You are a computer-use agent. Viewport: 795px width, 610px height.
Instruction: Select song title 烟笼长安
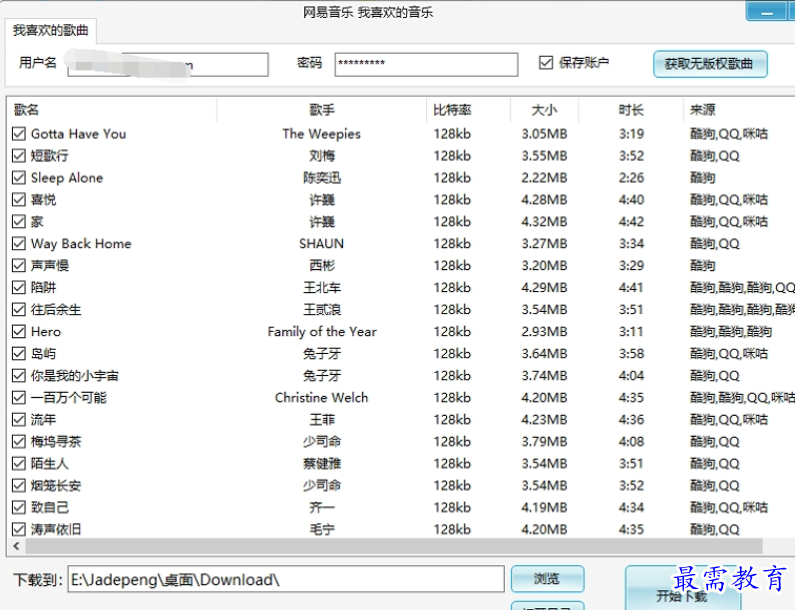(x=56, y=485)
